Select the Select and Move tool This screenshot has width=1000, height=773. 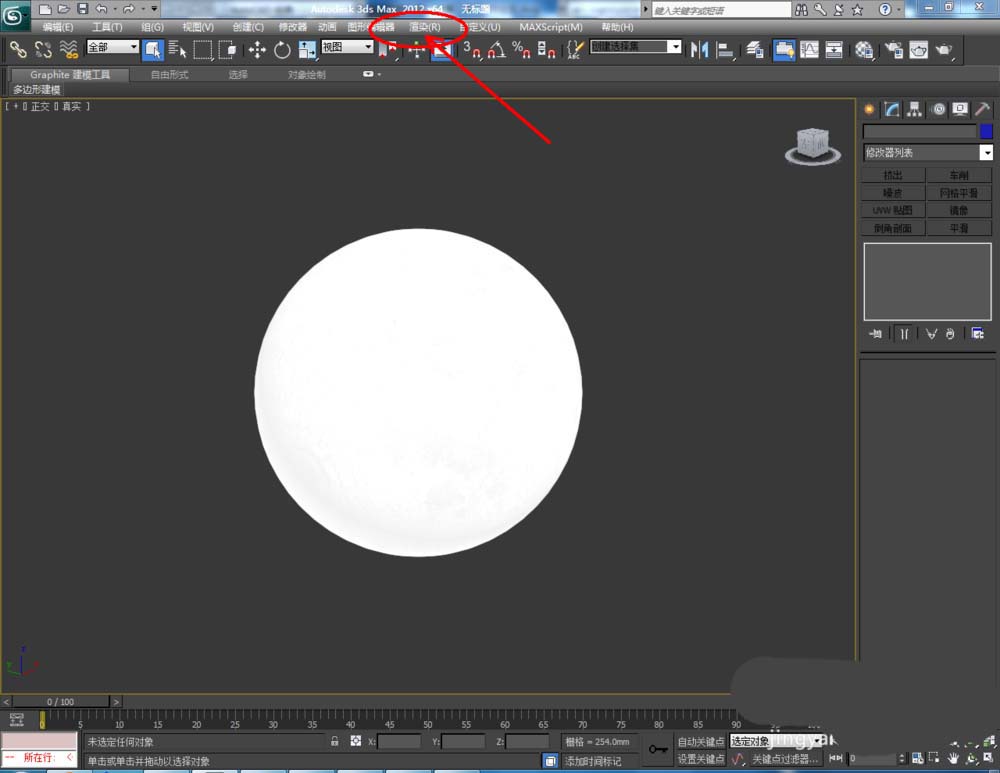(257, 49)
